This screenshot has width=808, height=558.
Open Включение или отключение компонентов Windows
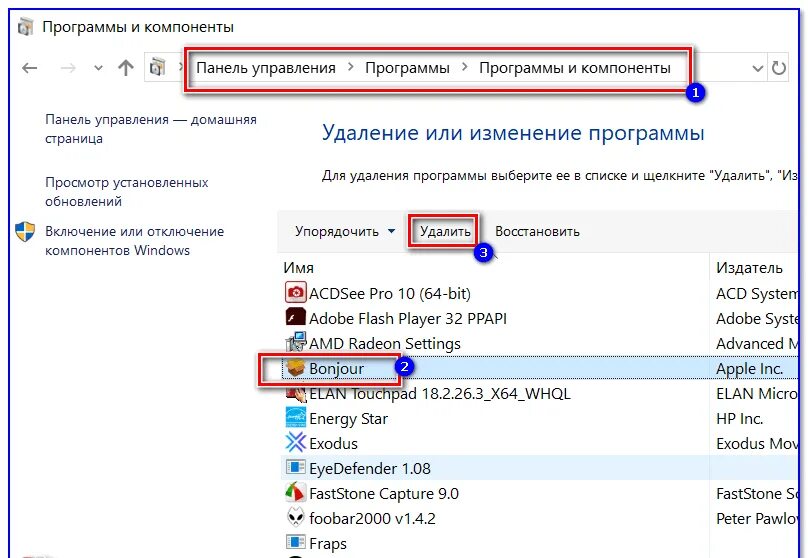(x=134, y=241)
